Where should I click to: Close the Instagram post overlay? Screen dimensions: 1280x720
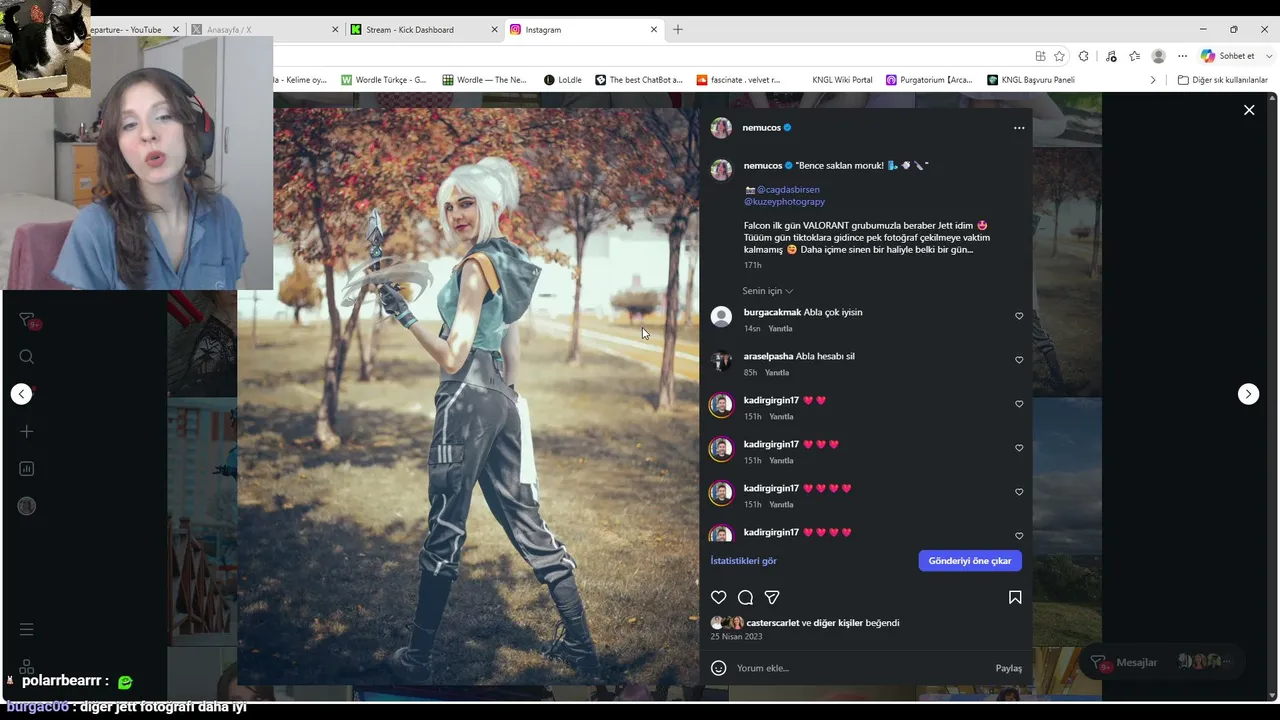click(1249, 110)
